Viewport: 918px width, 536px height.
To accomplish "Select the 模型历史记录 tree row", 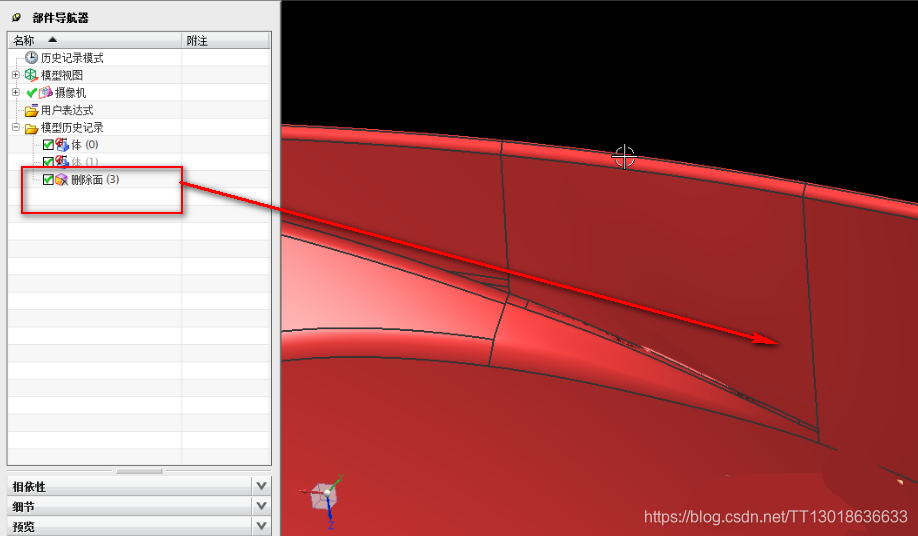I will 139,127.
